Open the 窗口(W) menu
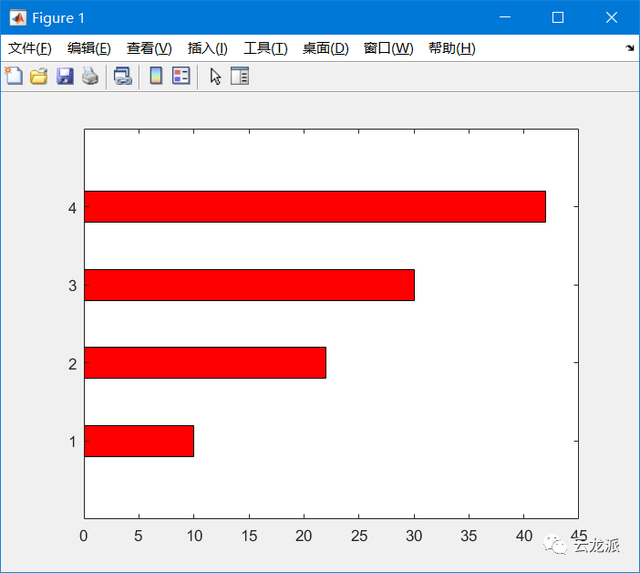This screenshot has width=640, height=573. tap(388, 48)
